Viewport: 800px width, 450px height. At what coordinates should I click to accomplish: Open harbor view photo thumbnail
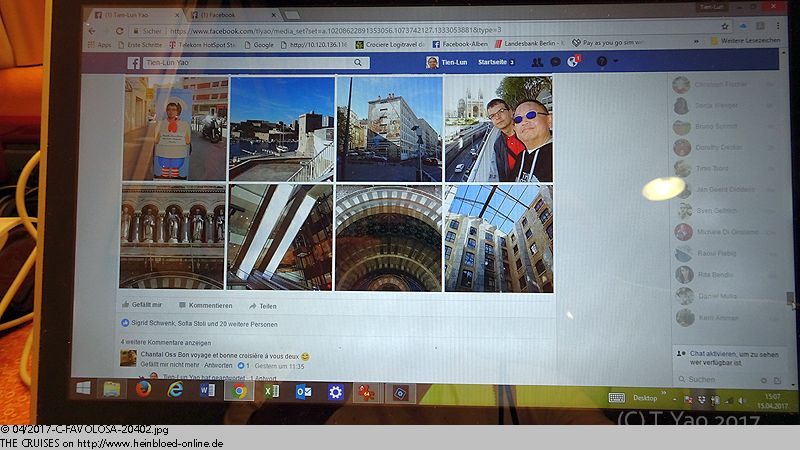282,129
